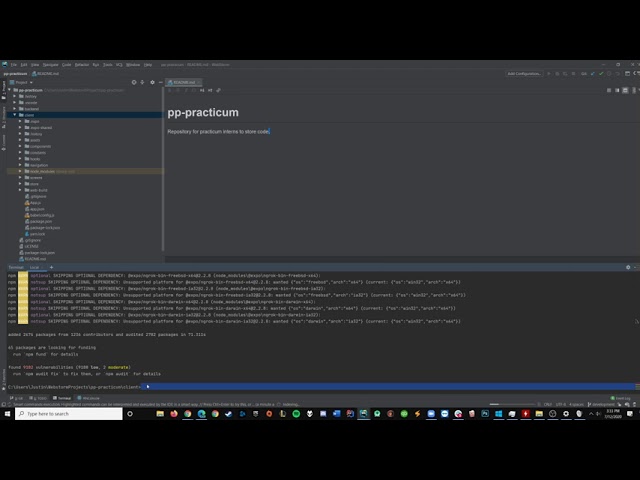
Task: Open Spotify from the taskbar
Action: [x=296, y=414]
